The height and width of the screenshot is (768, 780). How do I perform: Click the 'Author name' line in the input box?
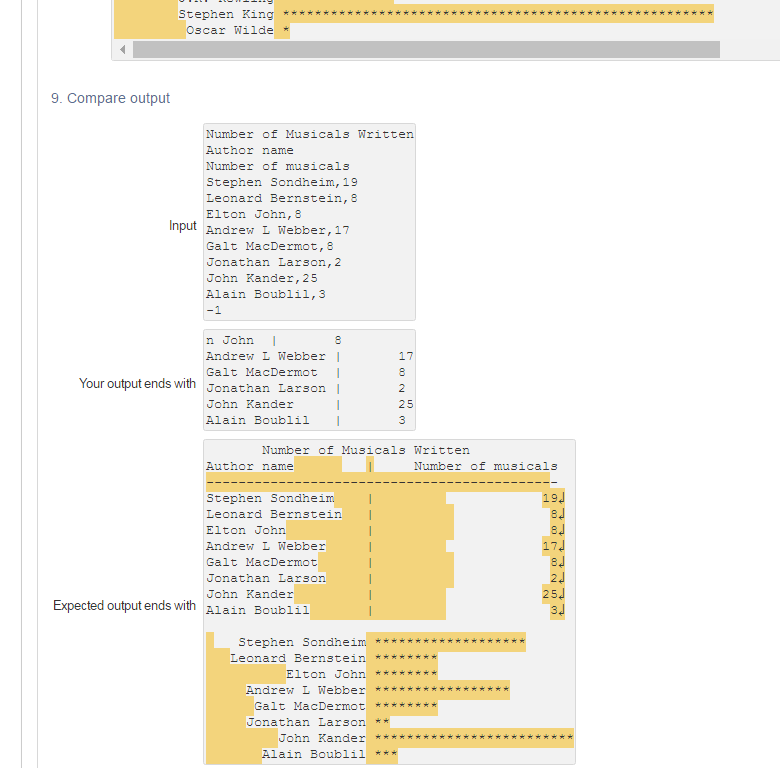pos(250,150)
